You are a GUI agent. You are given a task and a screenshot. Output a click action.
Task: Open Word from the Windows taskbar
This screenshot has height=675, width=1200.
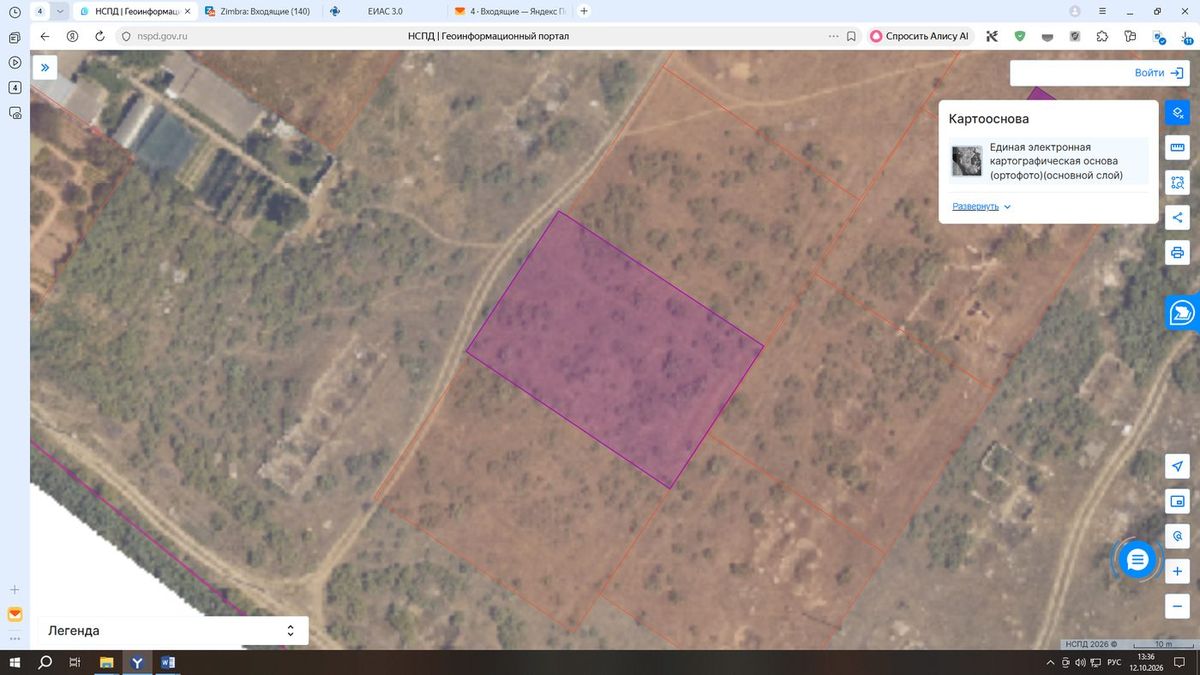point(167,662)
